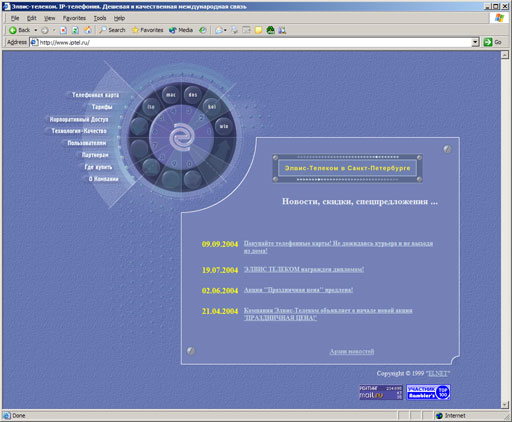Follow the ELNET copyright link
This screenshot has height=422, width=512.
(438, 373)
